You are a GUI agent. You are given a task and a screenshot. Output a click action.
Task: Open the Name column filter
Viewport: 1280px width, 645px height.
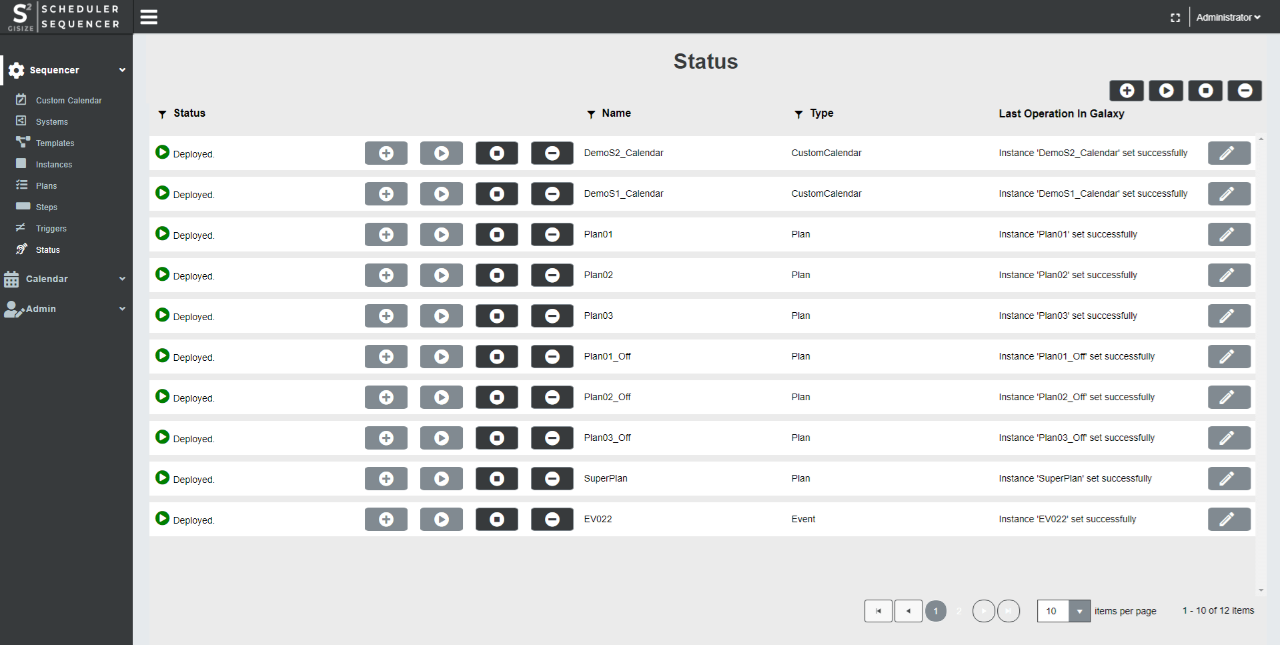click(591, 115)
